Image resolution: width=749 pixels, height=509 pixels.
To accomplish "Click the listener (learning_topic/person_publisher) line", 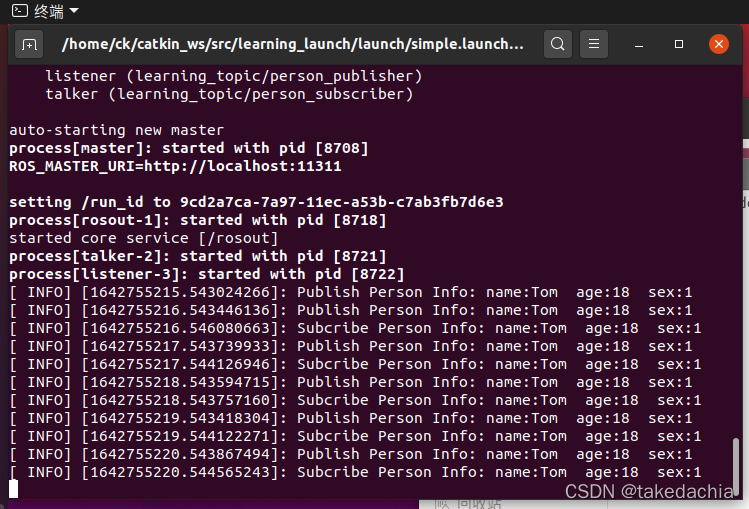I will coord(234,76).
